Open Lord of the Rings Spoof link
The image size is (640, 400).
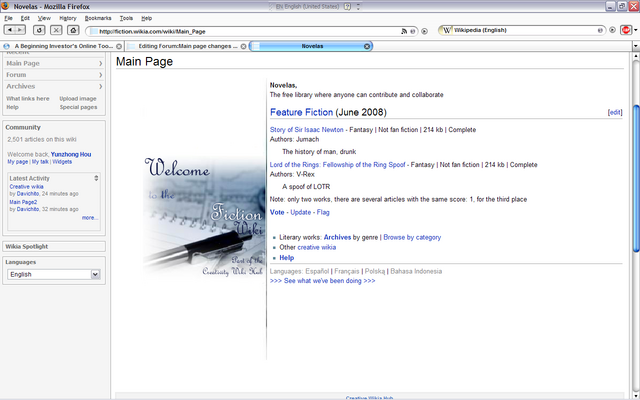[338, 165]
